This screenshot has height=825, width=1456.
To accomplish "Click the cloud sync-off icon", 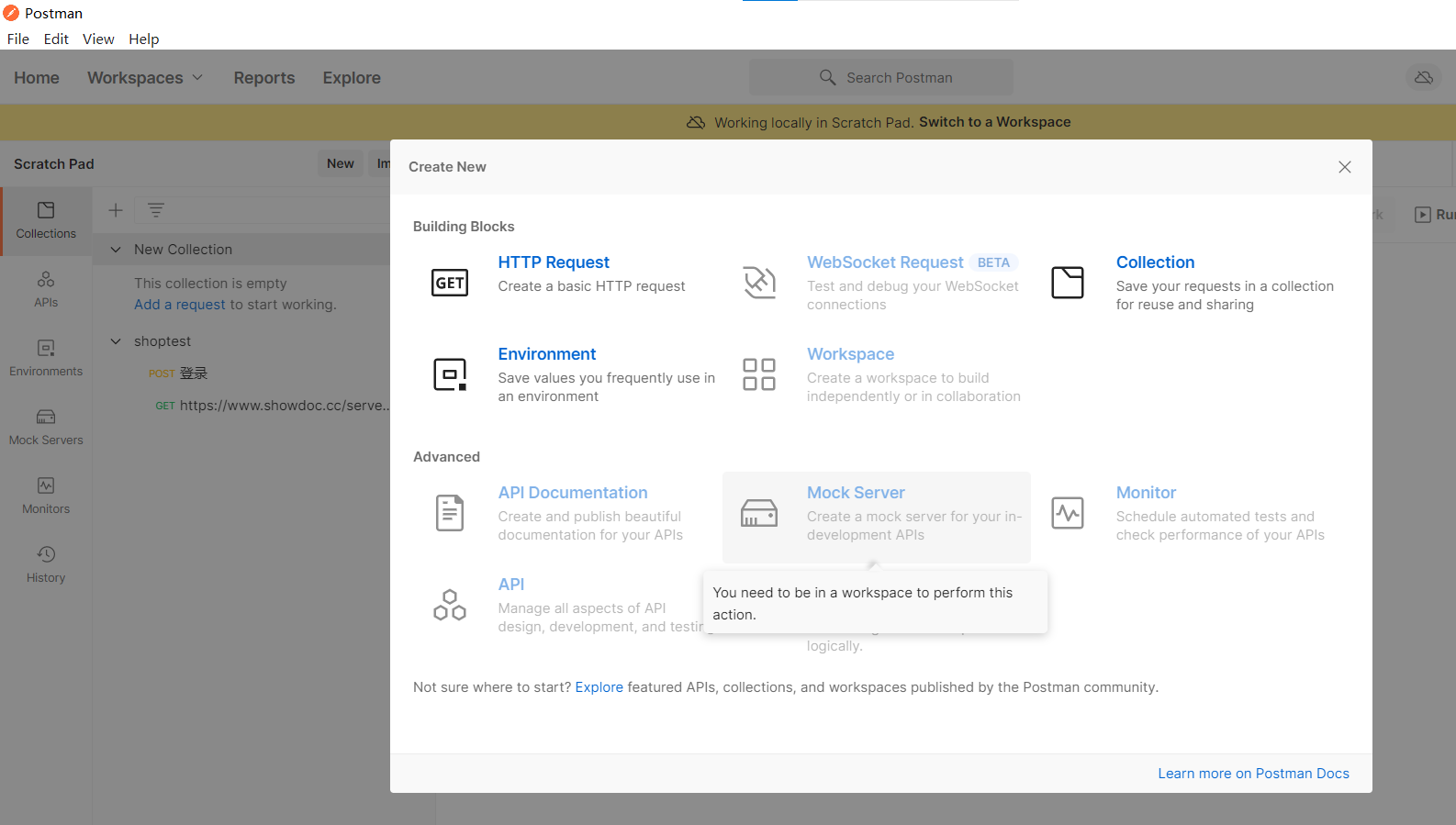I will point(1424,77).
